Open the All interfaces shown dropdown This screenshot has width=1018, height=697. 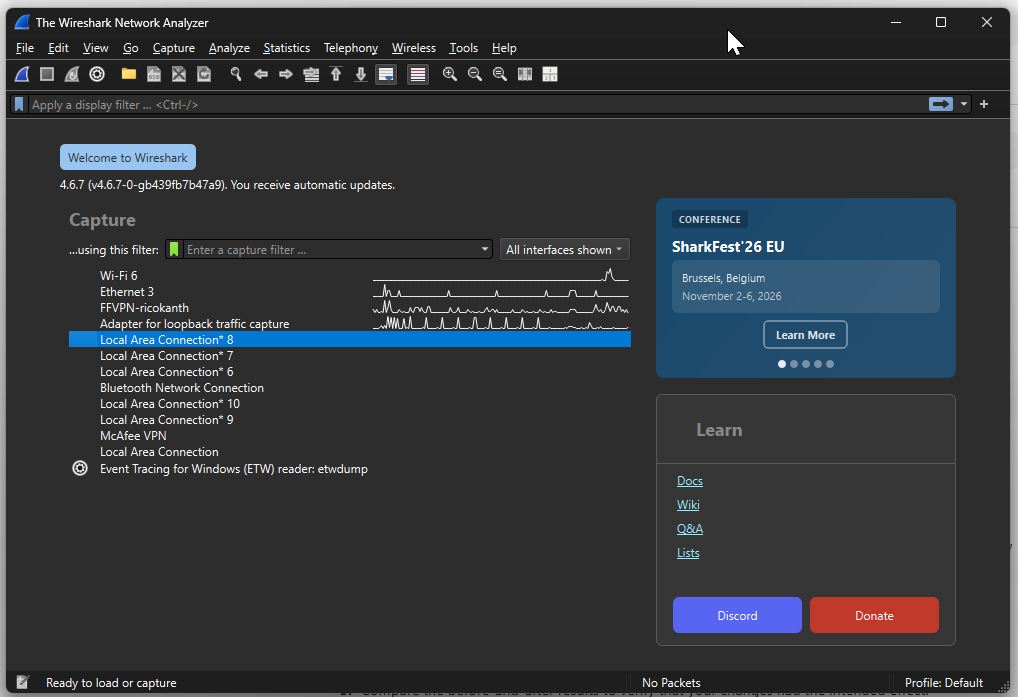564,249
